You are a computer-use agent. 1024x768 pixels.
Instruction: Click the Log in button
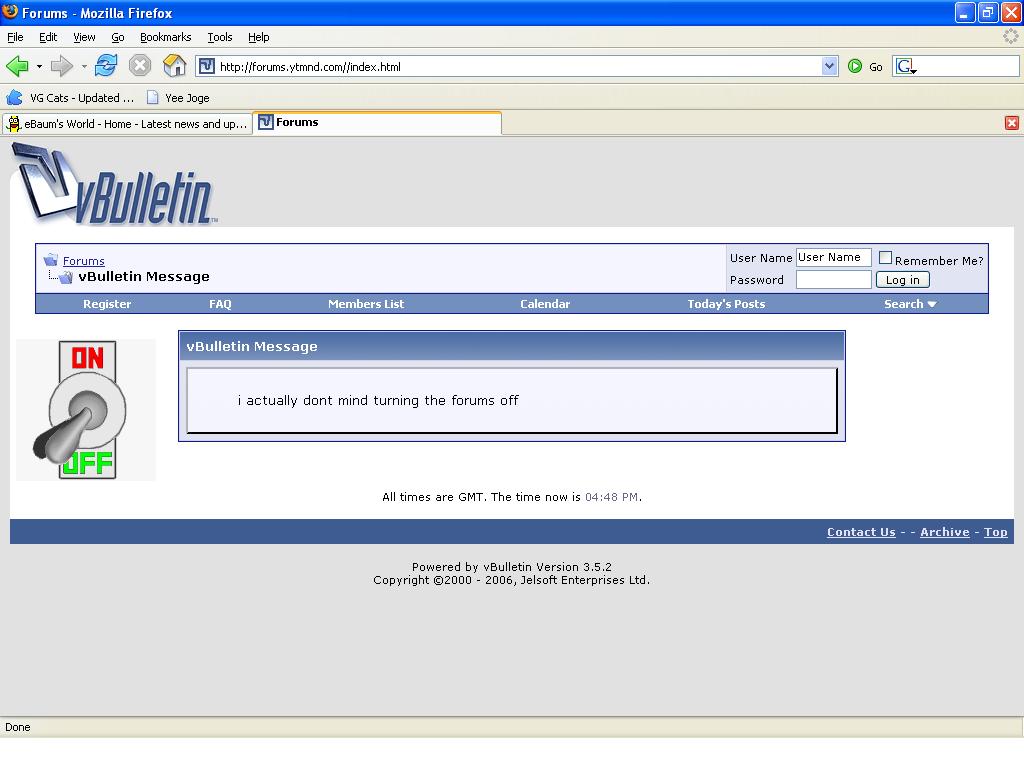[903, 280]
